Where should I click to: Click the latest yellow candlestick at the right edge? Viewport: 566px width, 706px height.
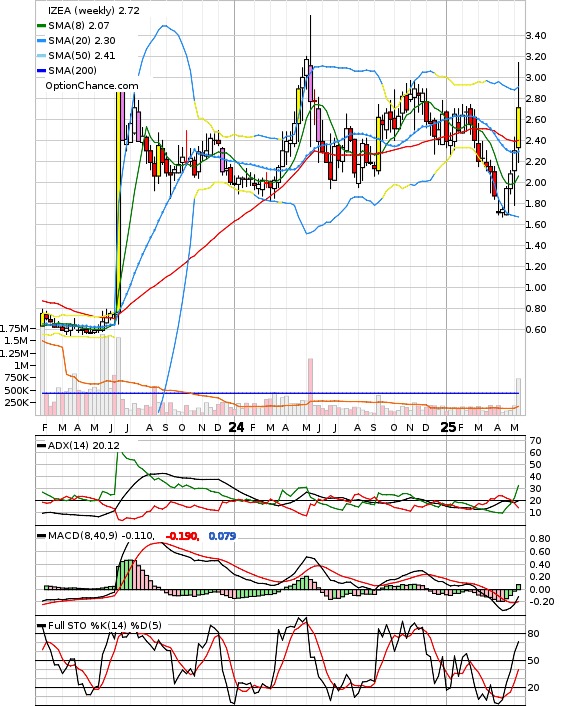[x=519, y=127]
